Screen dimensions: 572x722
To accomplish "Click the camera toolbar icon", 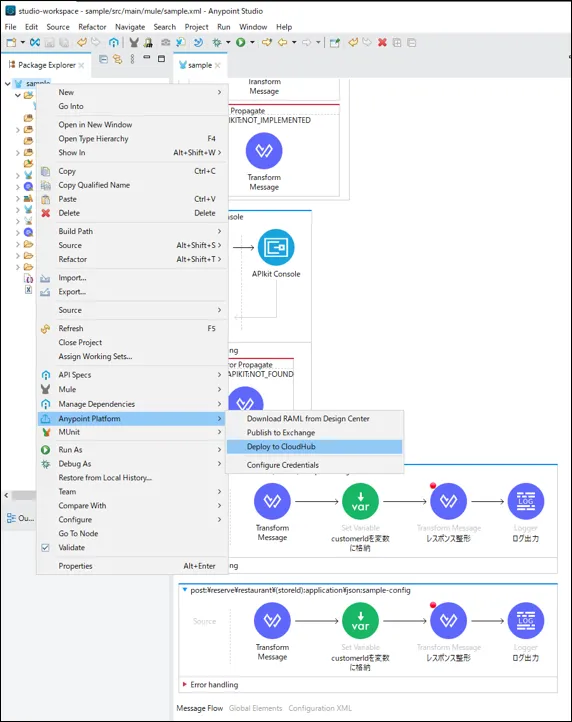I will [165, 42].
